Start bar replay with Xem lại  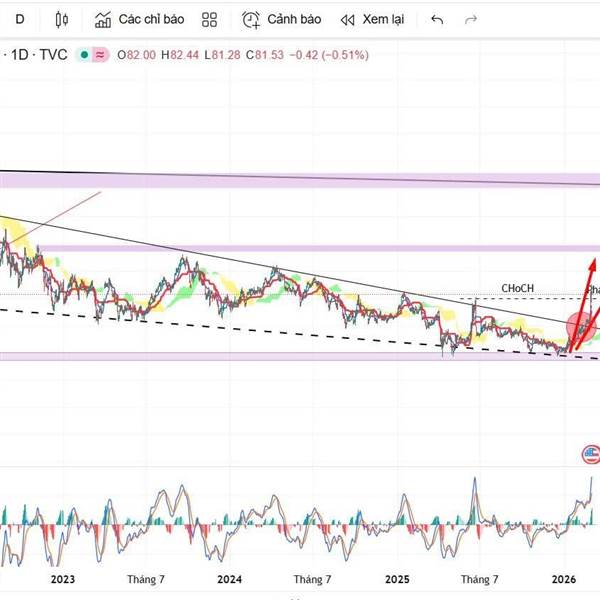[372, 20]
